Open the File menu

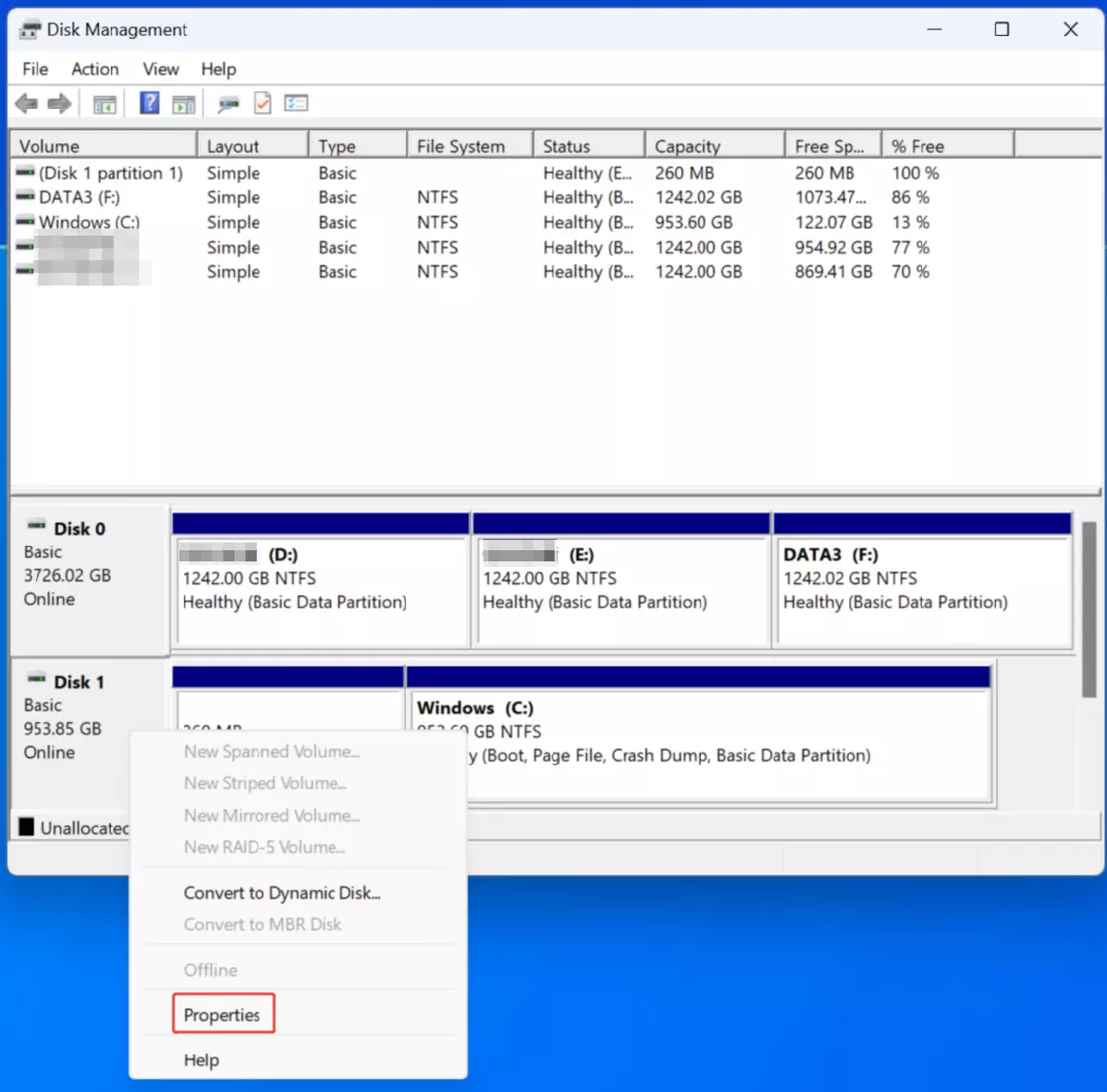click(36, 69)
